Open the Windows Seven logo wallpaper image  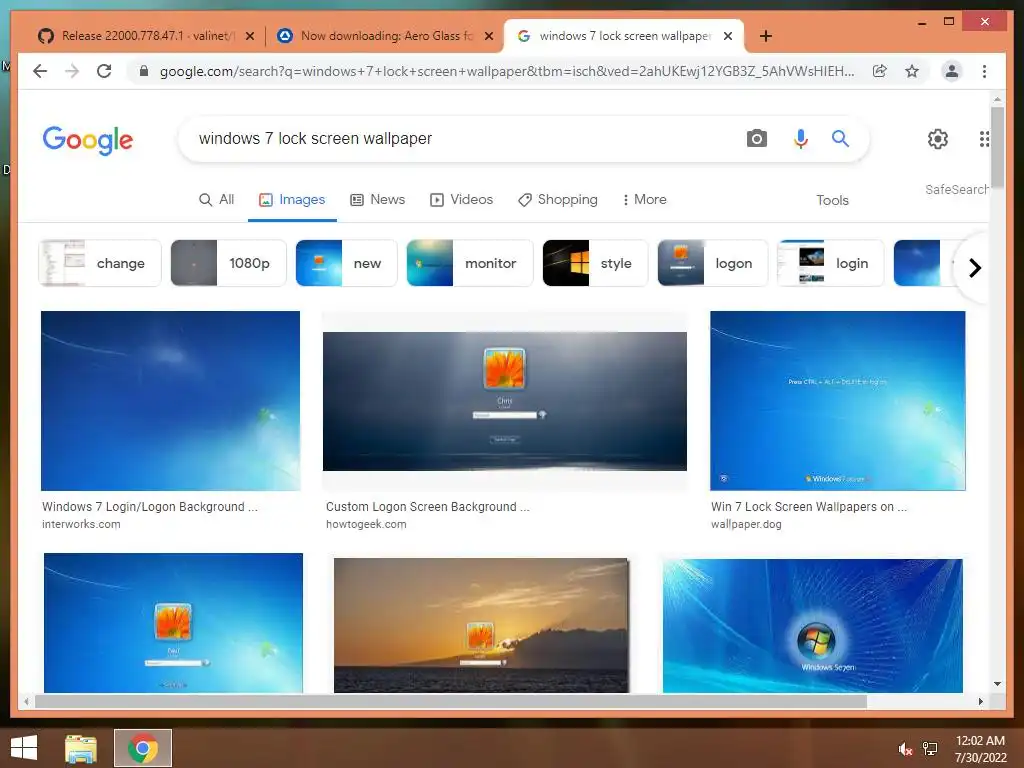(812, 626)
